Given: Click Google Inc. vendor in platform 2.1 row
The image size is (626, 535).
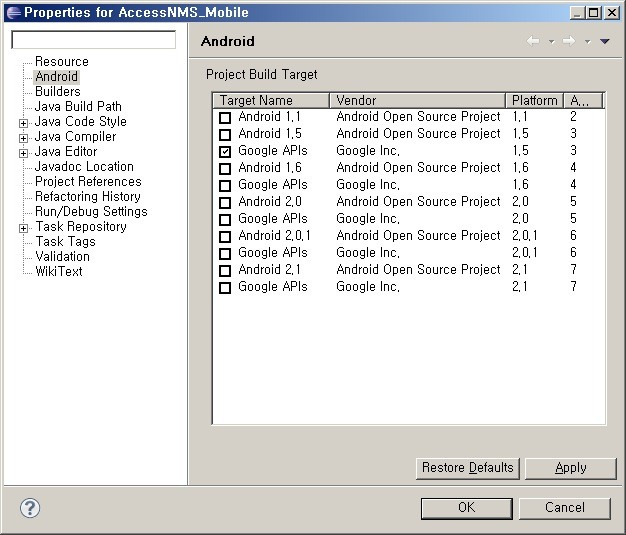Looking at the screenshot, I should point(368,286).
